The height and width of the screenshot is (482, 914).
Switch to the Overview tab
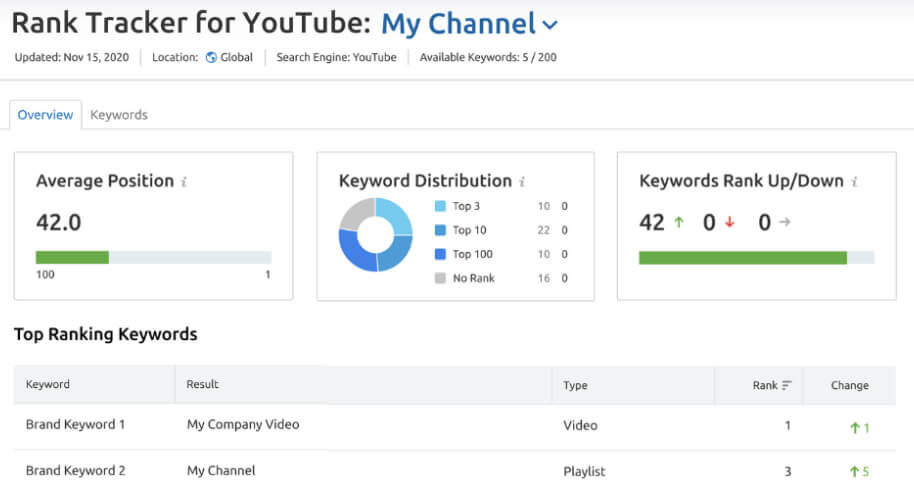(x=45, y=115)
